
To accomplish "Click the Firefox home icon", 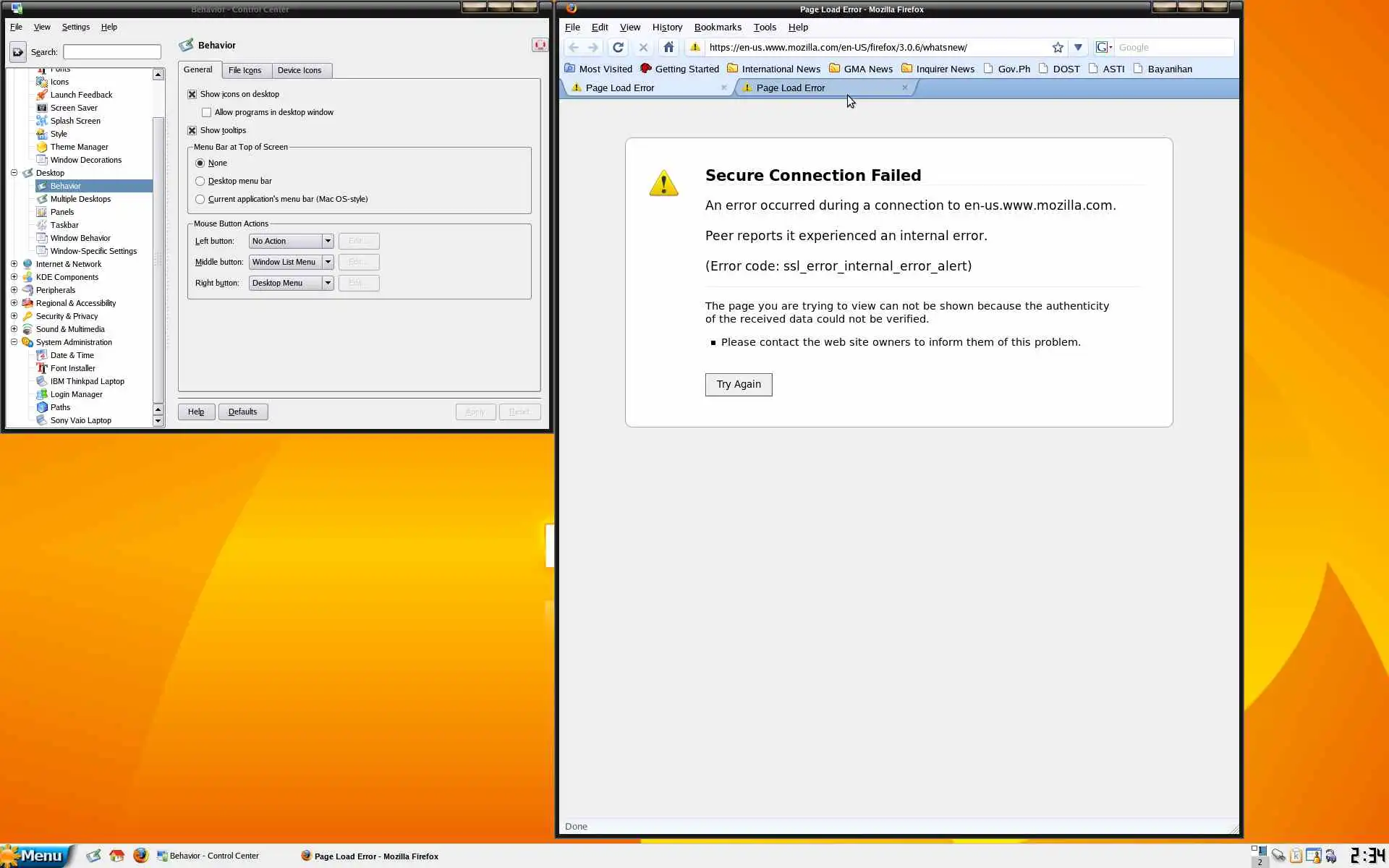I will (668, 48).
